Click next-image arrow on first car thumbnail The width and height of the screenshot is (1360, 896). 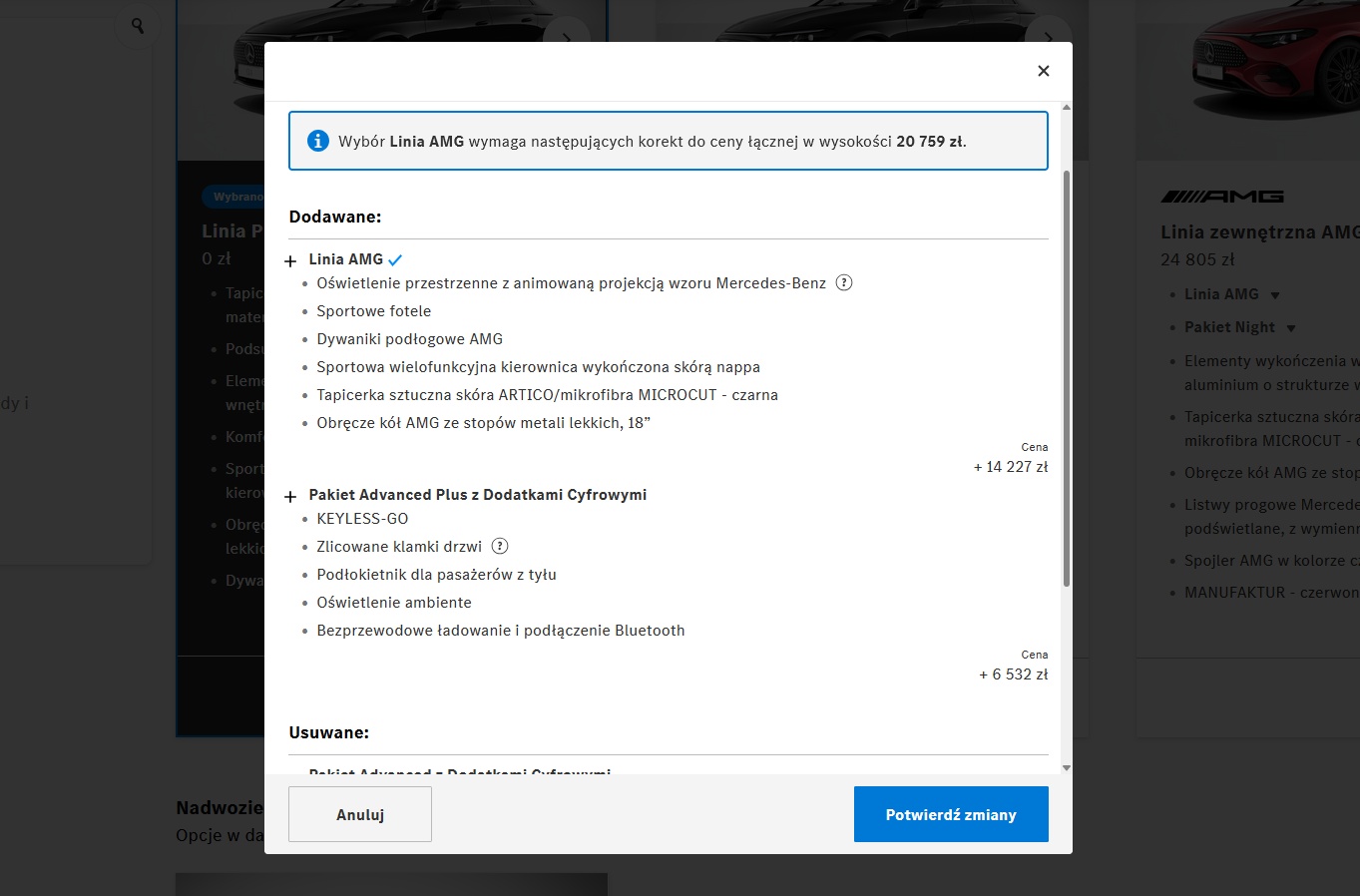[x=567, y=38]
